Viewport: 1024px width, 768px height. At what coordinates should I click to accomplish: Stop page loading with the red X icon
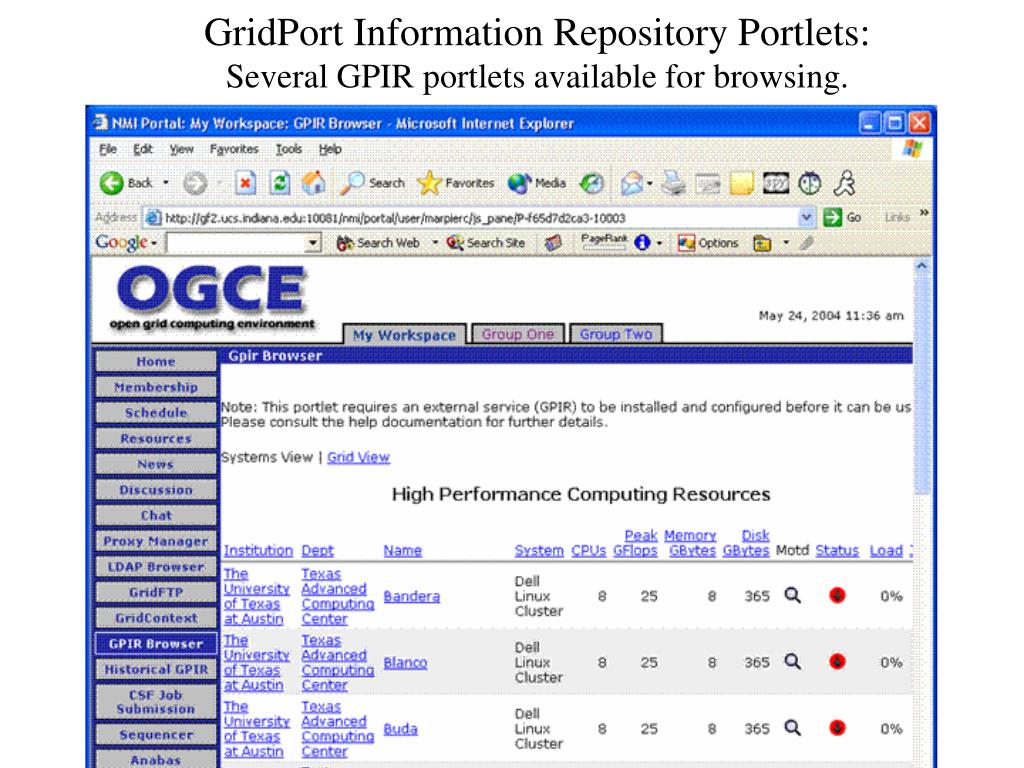[x=245, y=184]
